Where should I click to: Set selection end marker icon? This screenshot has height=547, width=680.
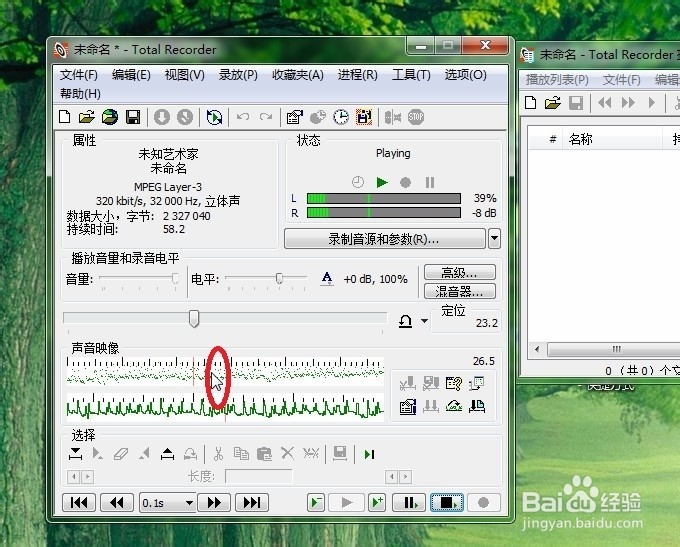click(167, 454)
